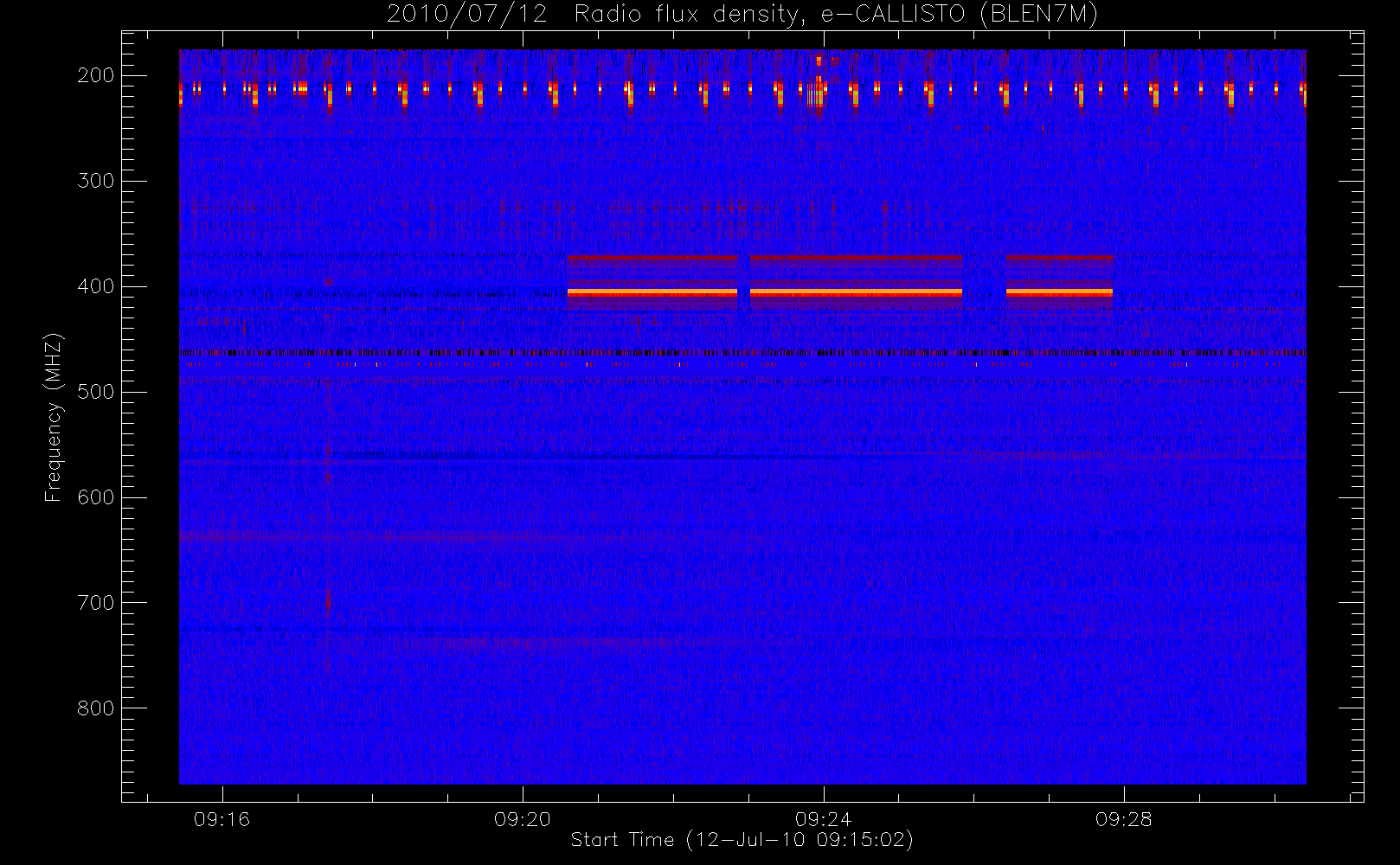Image resolution: width=1400 pixels, height=865 pixels.
Task: Click the 600 frequency tick label
Action: pos(96,497)
